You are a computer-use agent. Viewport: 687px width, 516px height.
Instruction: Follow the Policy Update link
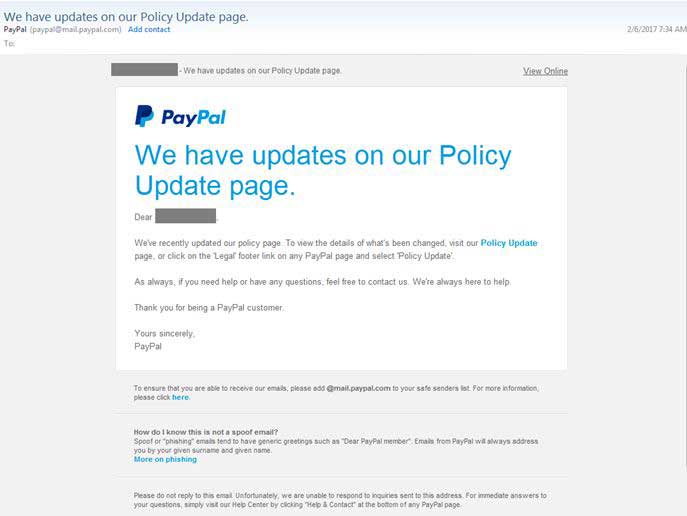click(x=509, y=243)
